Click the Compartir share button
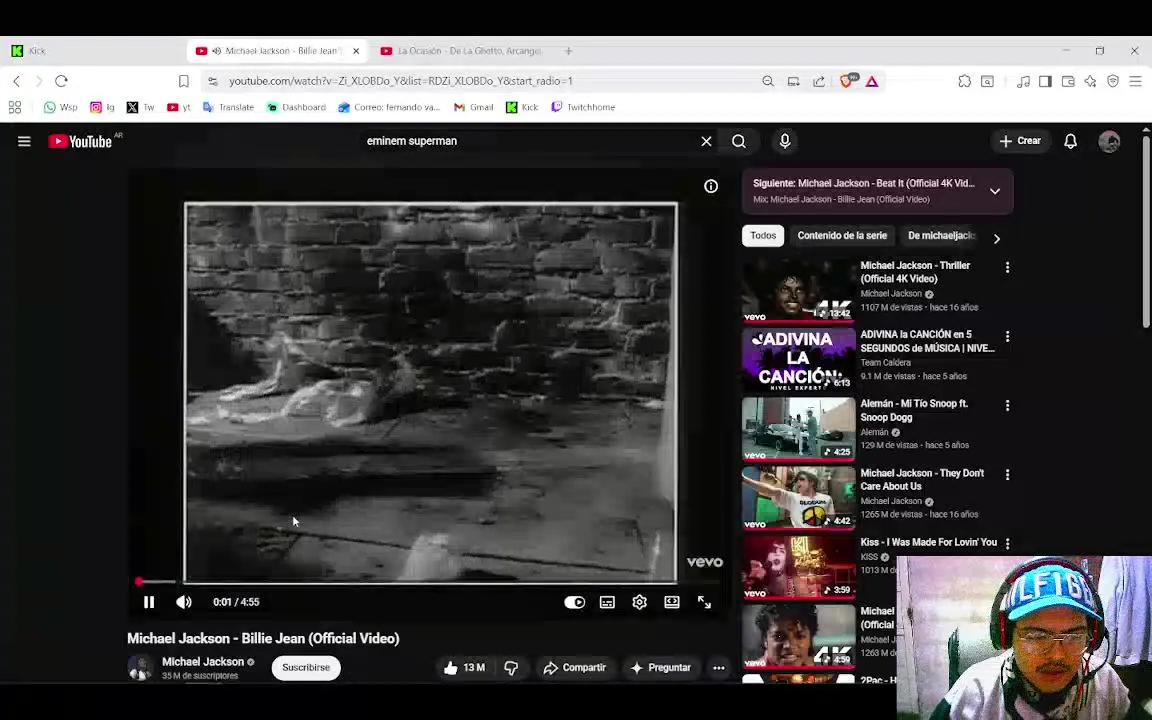The height and width of the screenshot is (720, 1152). click(575, 668)
